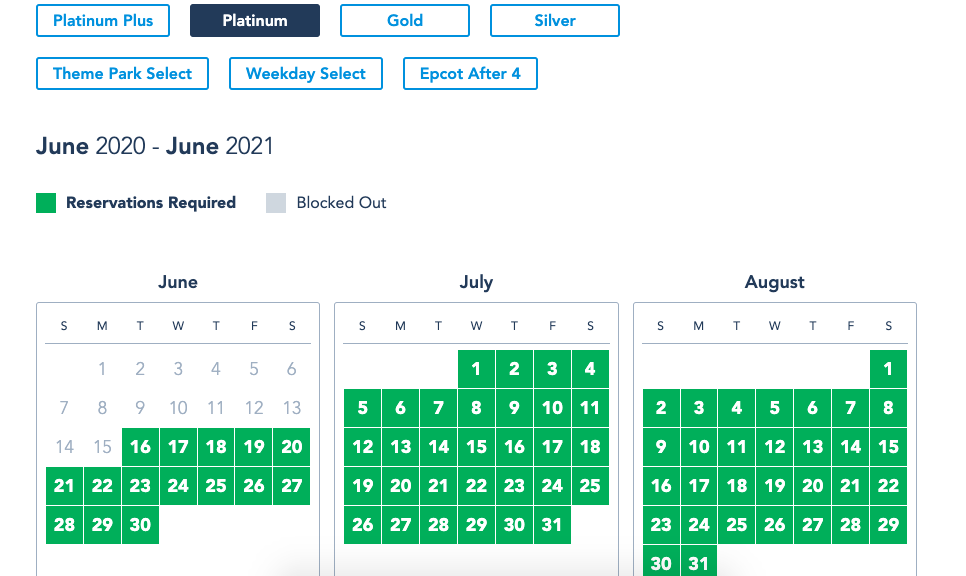Select August 15 on the calendar
Image resolution: width=966 pixels, height=576 pixels.
[888, 447]
